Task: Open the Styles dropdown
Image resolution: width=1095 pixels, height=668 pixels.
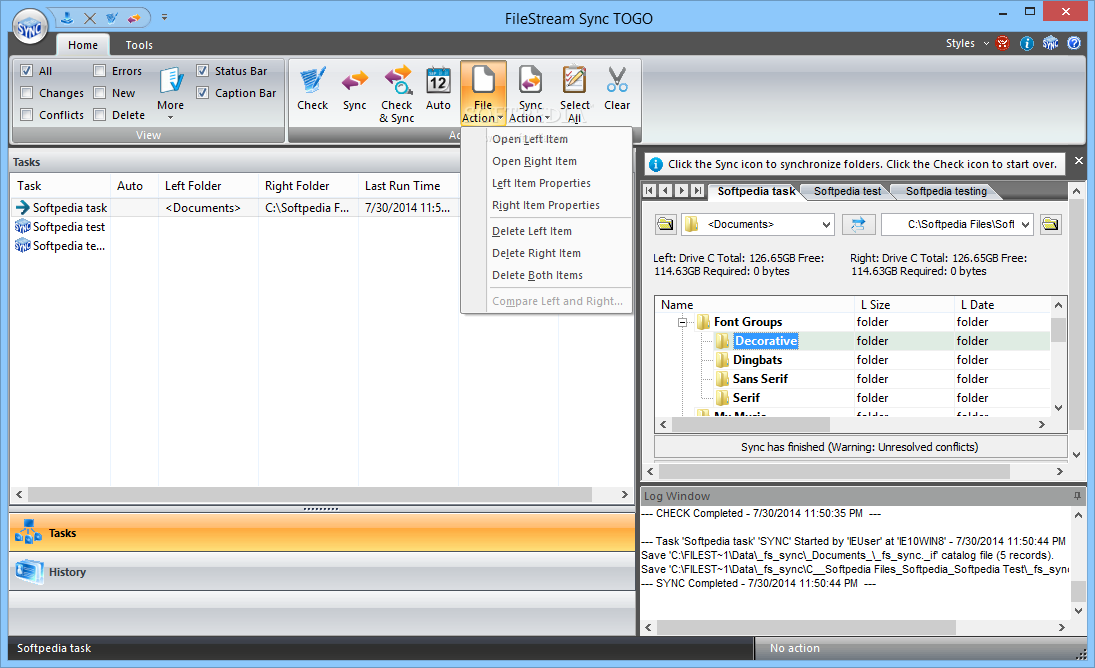Action: (967, 43)
